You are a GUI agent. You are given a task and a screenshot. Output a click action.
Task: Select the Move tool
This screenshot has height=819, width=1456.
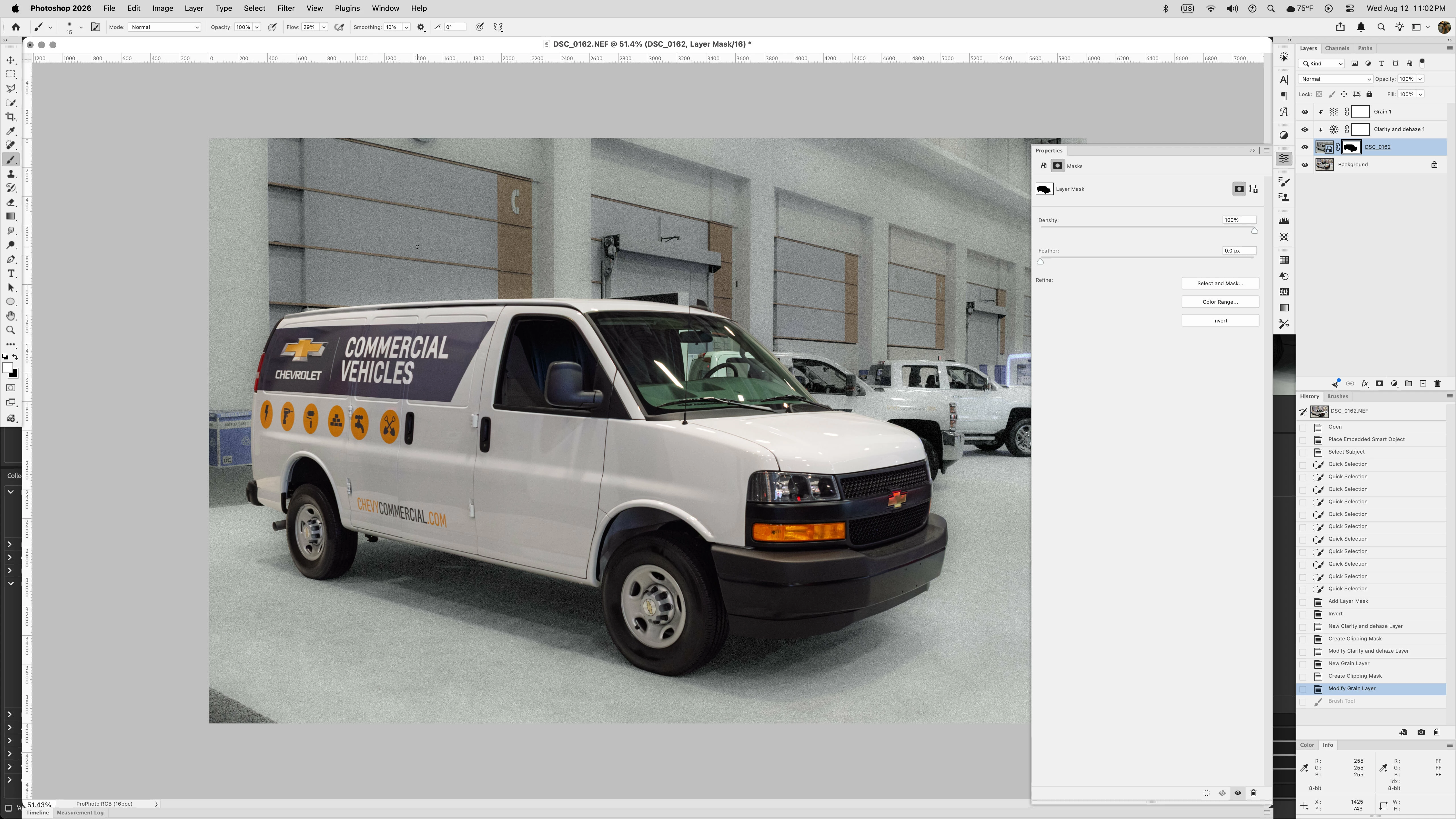point(11,61)
